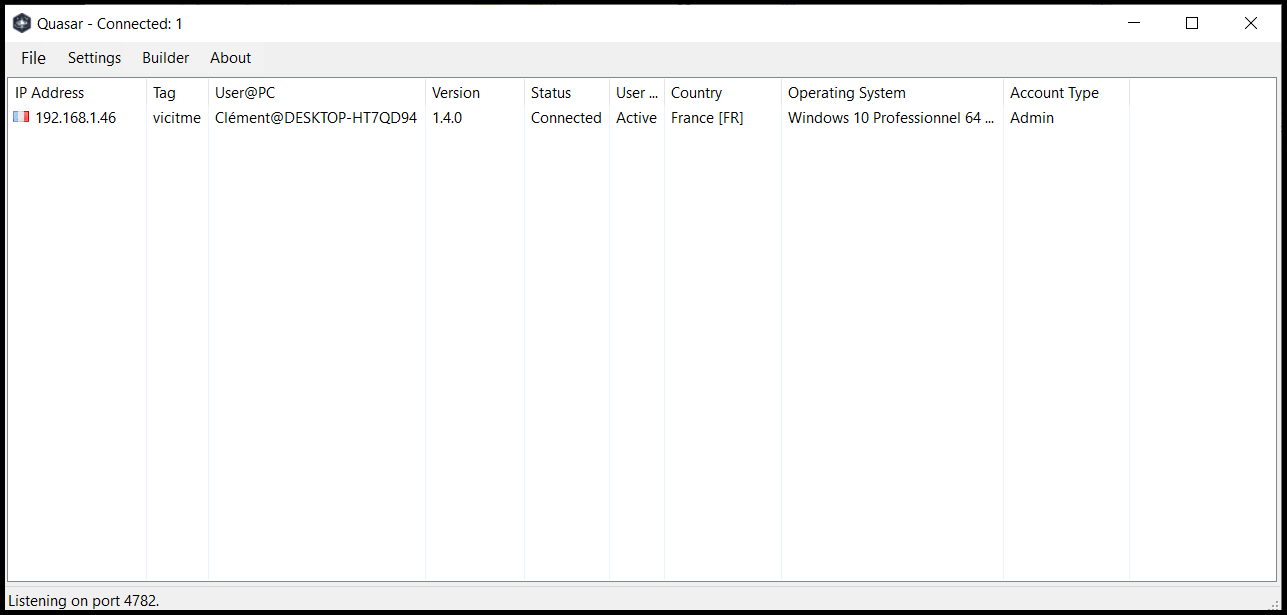Click the Windows 10 Professionnel OS cell

[890, 118]
